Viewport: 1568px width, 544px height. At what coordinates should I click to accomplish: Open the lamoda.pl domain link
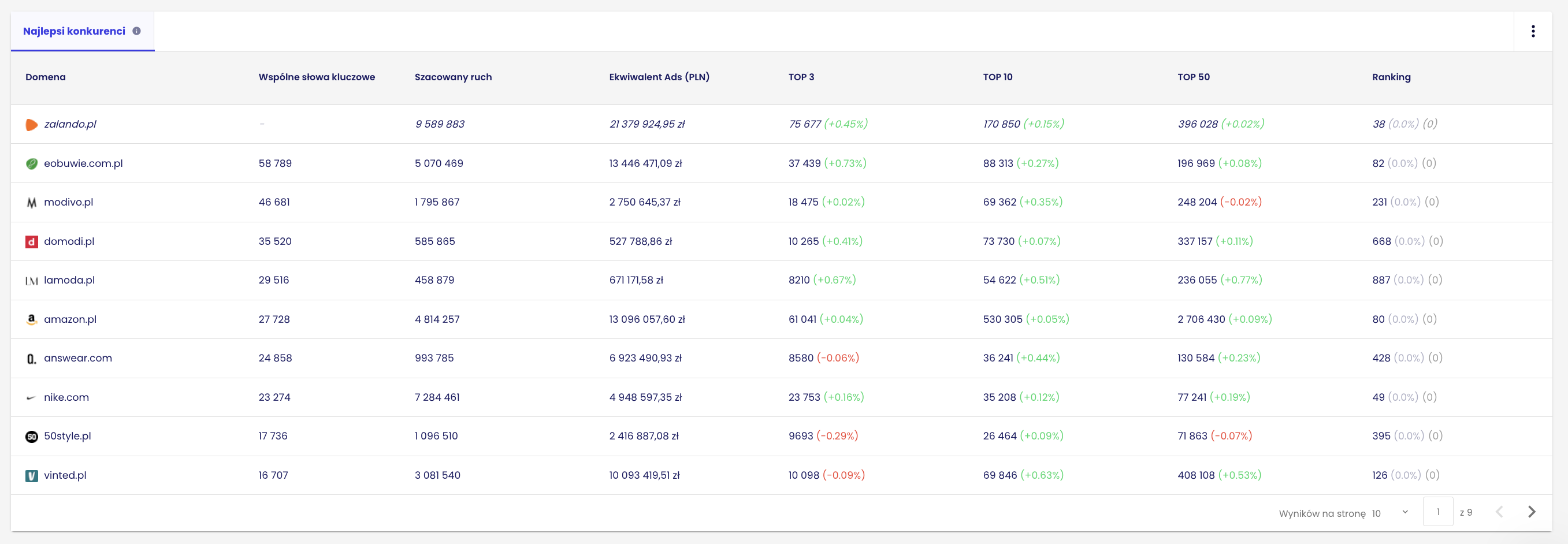pyautogui.click(x=69, y=280)
